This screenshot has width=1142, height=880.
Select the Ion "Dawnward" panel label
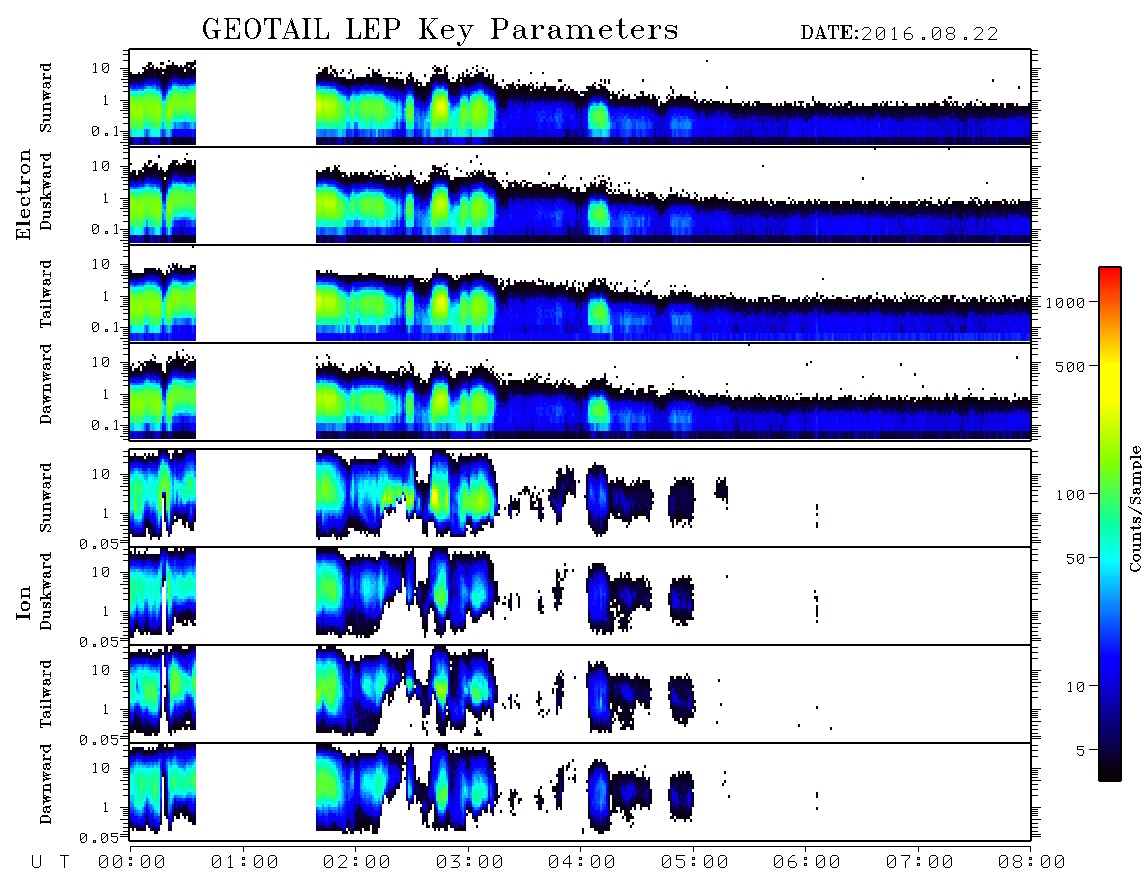coord(46,783)
